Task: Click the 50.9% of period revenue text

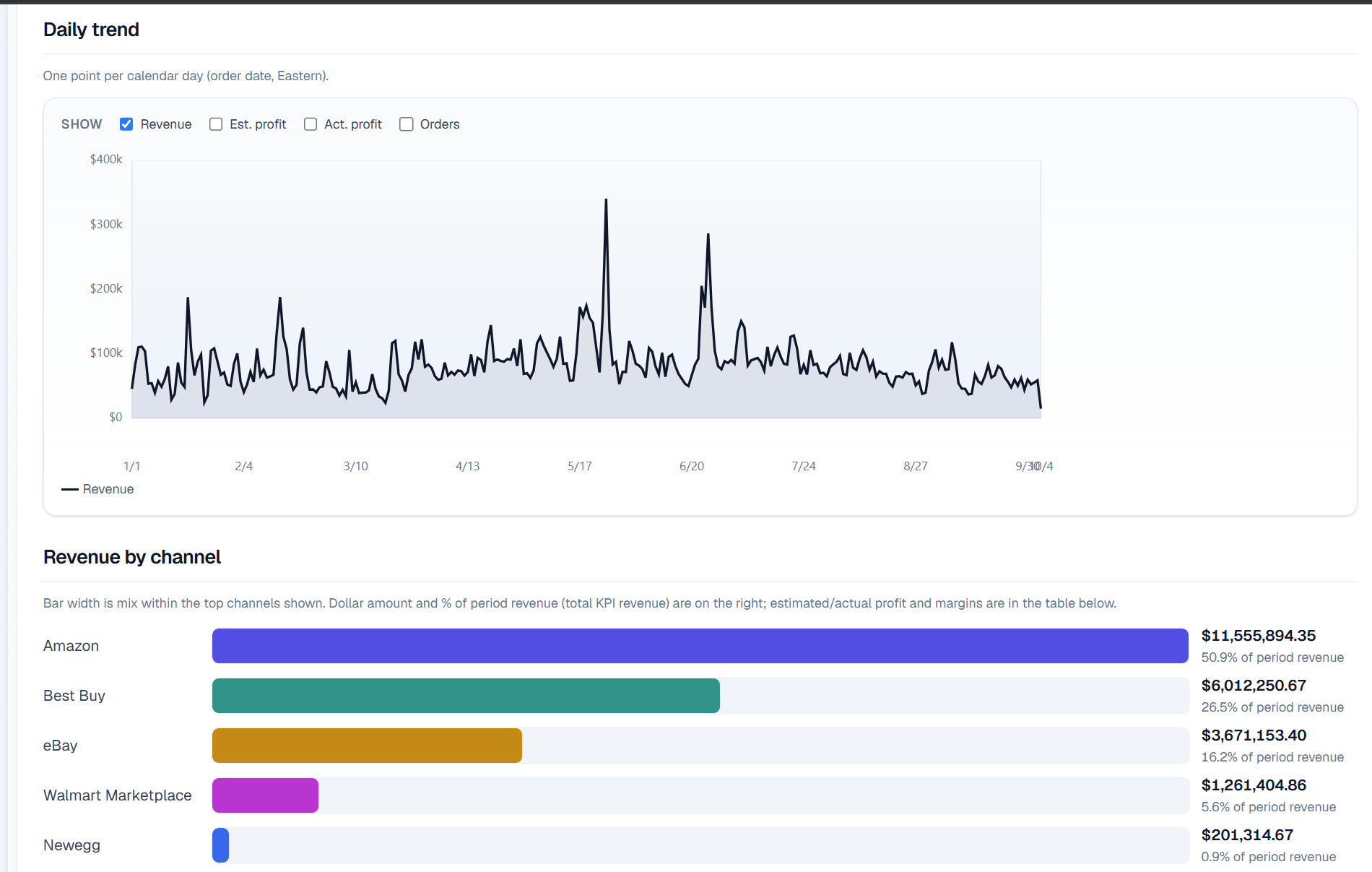Action: pos(1272,657)
